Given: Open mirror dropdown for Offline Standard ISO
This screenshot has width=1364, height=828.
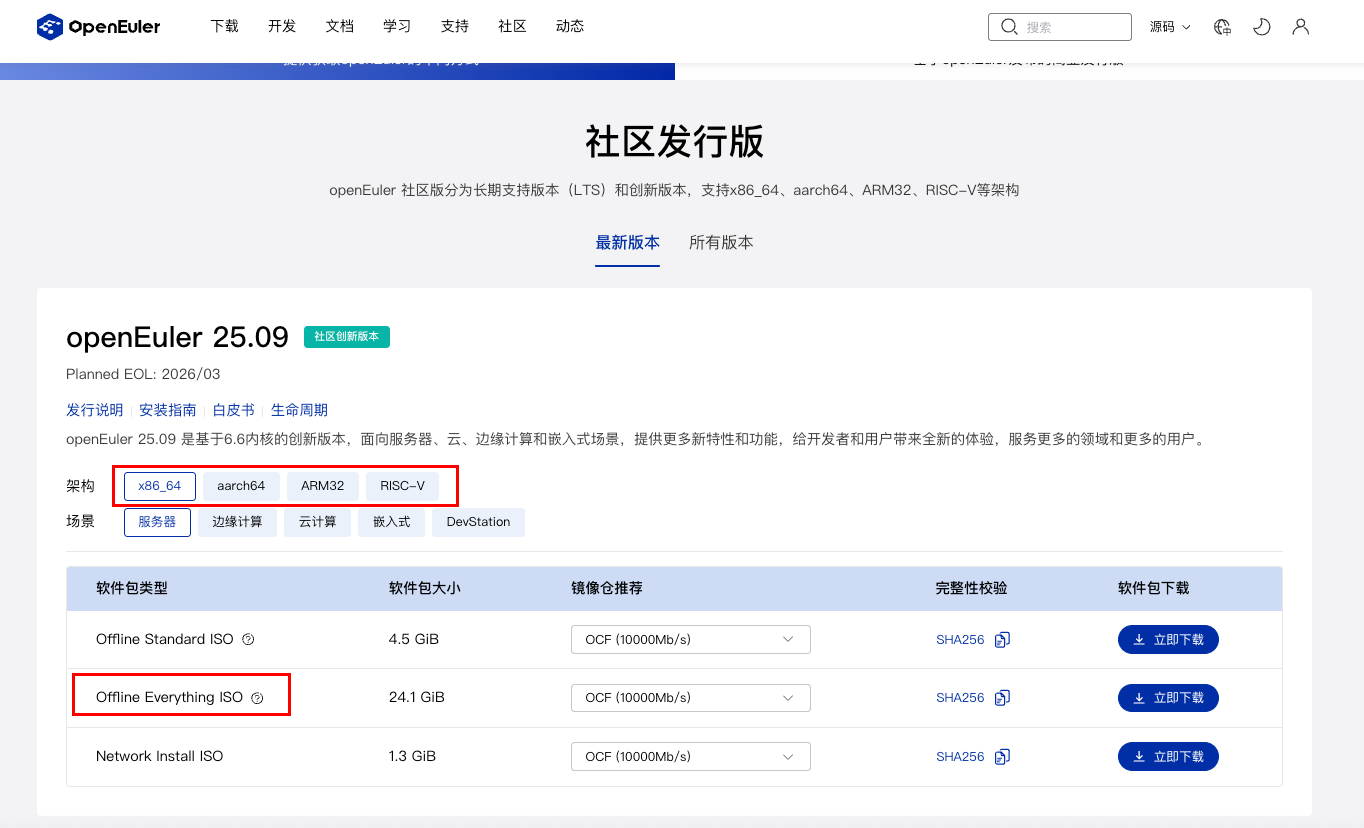Looking at the screenshot, I should pyautogui.click(x=691, y=640).
